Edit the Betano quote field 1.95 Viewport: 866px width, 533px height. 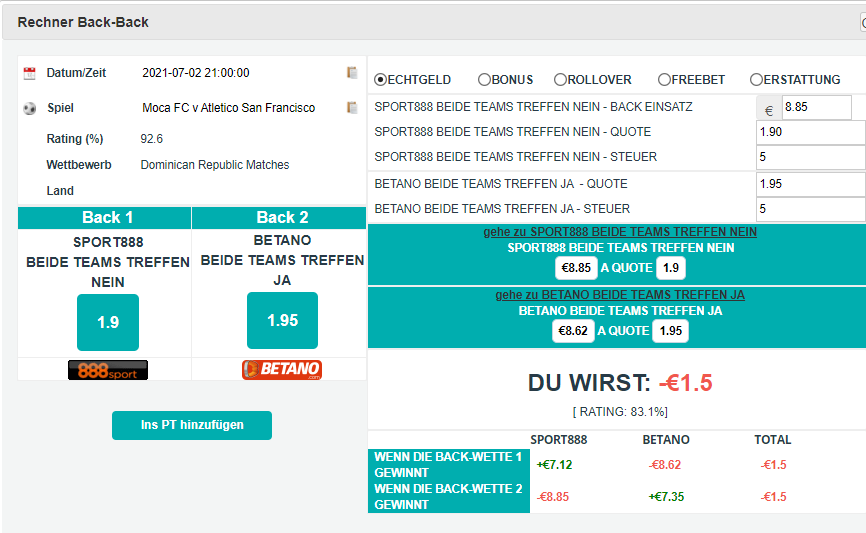click(811, 184)
